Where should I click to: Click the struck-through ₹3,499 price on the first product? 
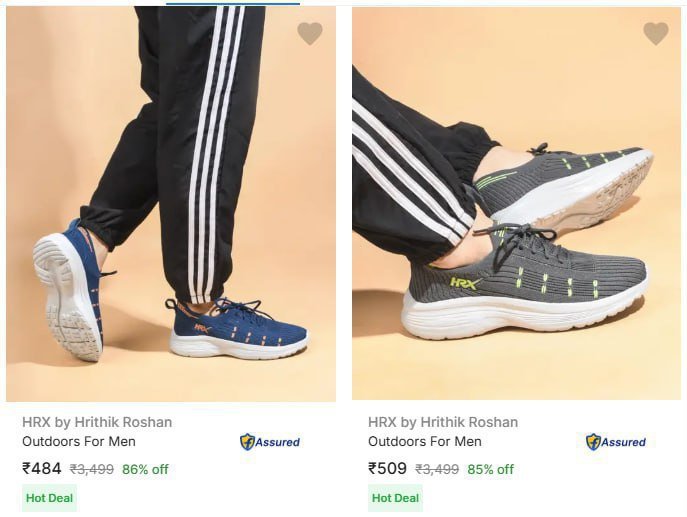(91, 469)
